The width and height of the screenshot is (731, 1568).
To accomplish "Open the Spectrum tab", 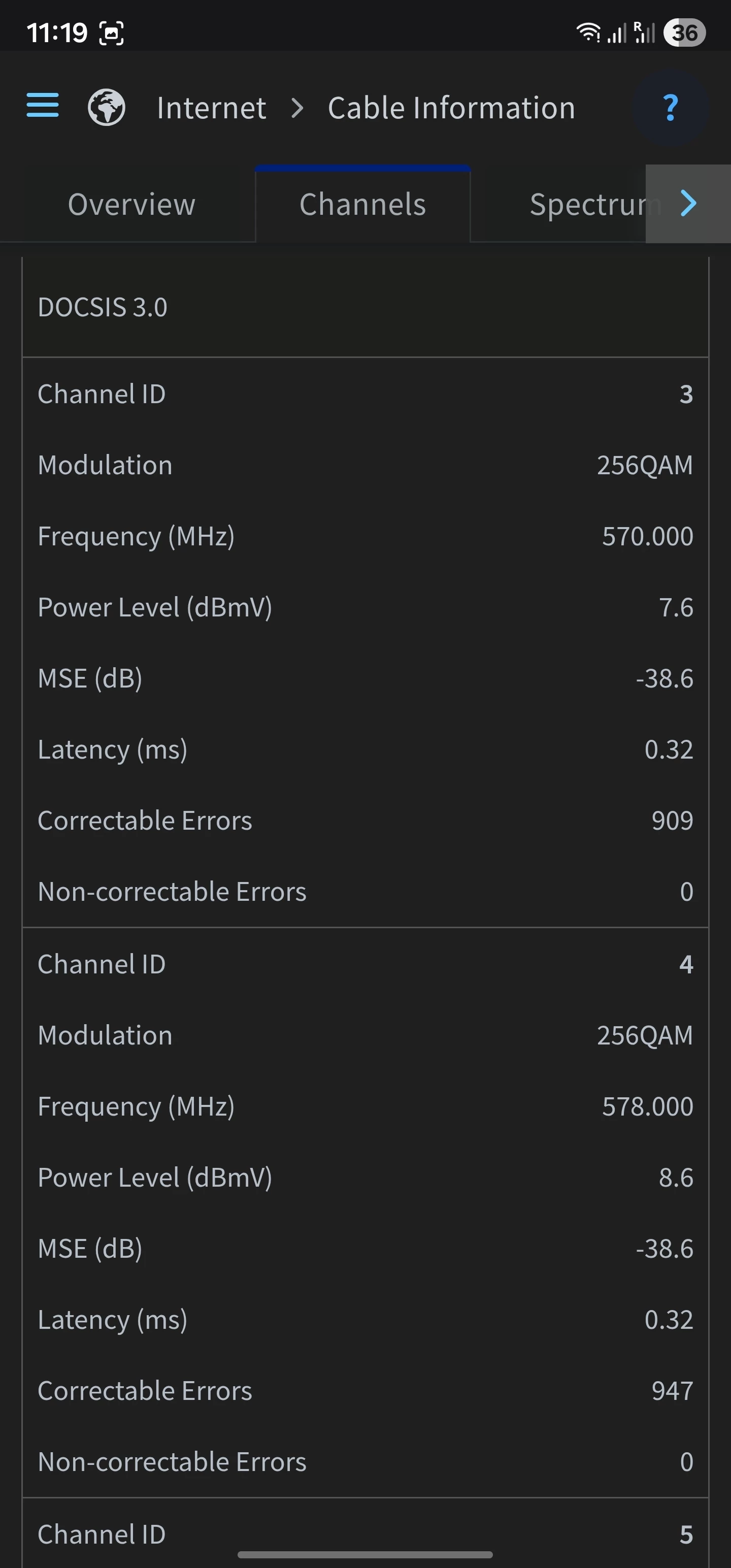I will [x=587, y=204].
